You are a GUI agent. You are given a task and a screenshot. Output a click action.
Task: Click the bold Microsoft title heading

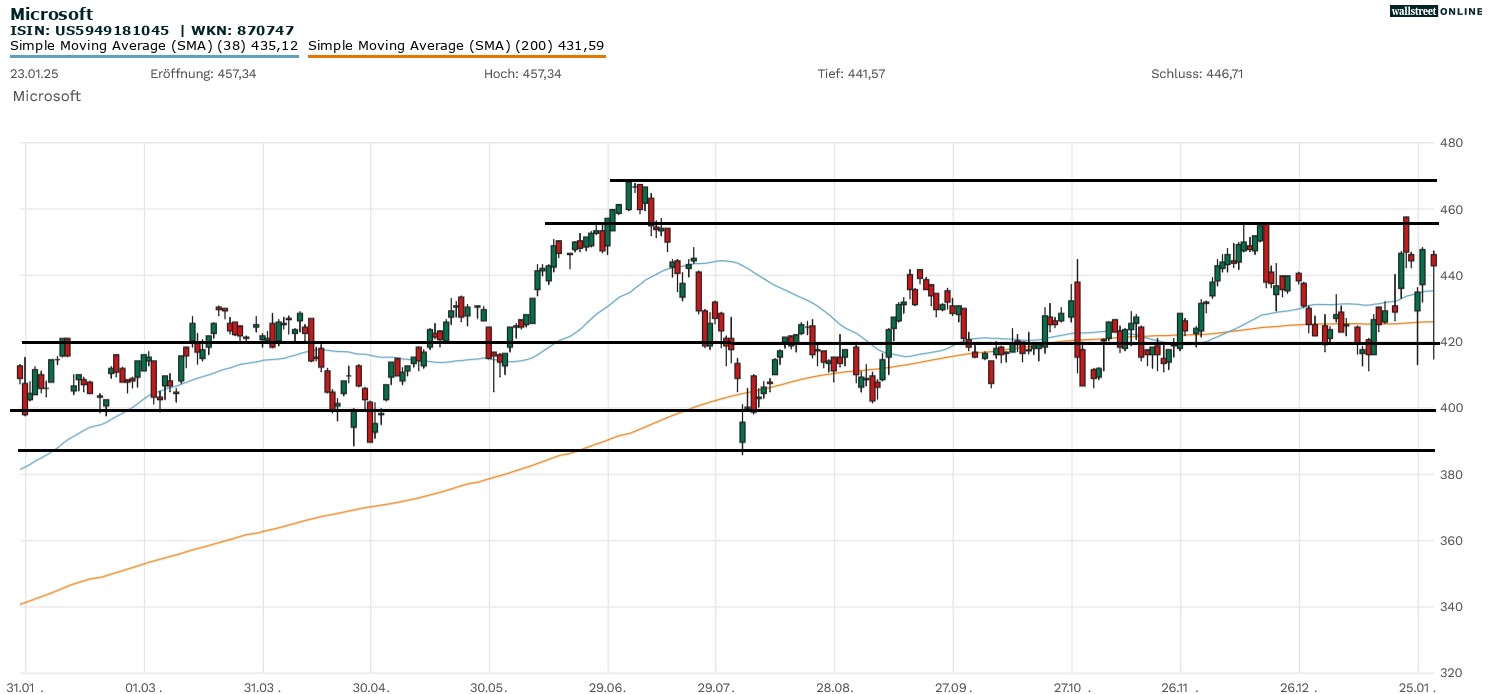click(52, 14)
